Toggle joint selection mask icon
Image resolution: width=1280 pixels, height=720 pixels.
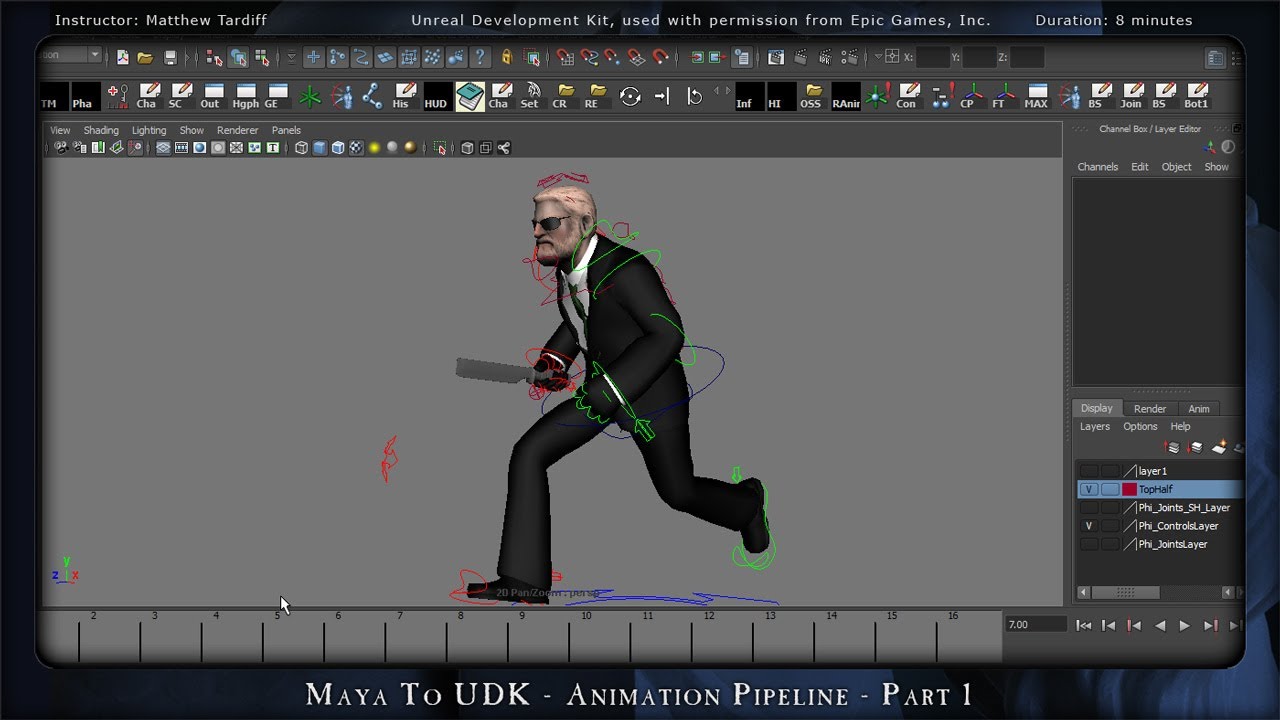click(337, 58)
